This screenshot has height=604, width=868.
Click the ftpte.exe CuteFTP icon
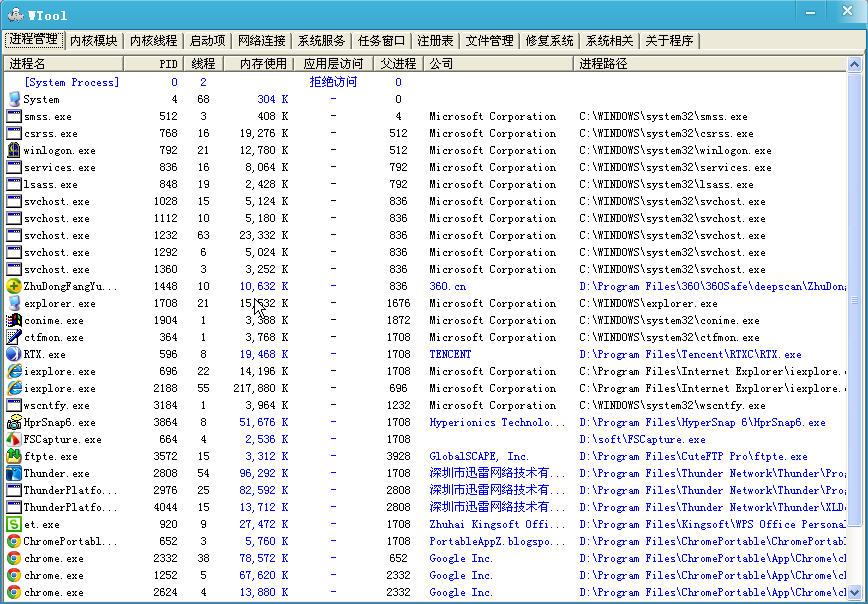pyautogui.click(x=14, y=457)
